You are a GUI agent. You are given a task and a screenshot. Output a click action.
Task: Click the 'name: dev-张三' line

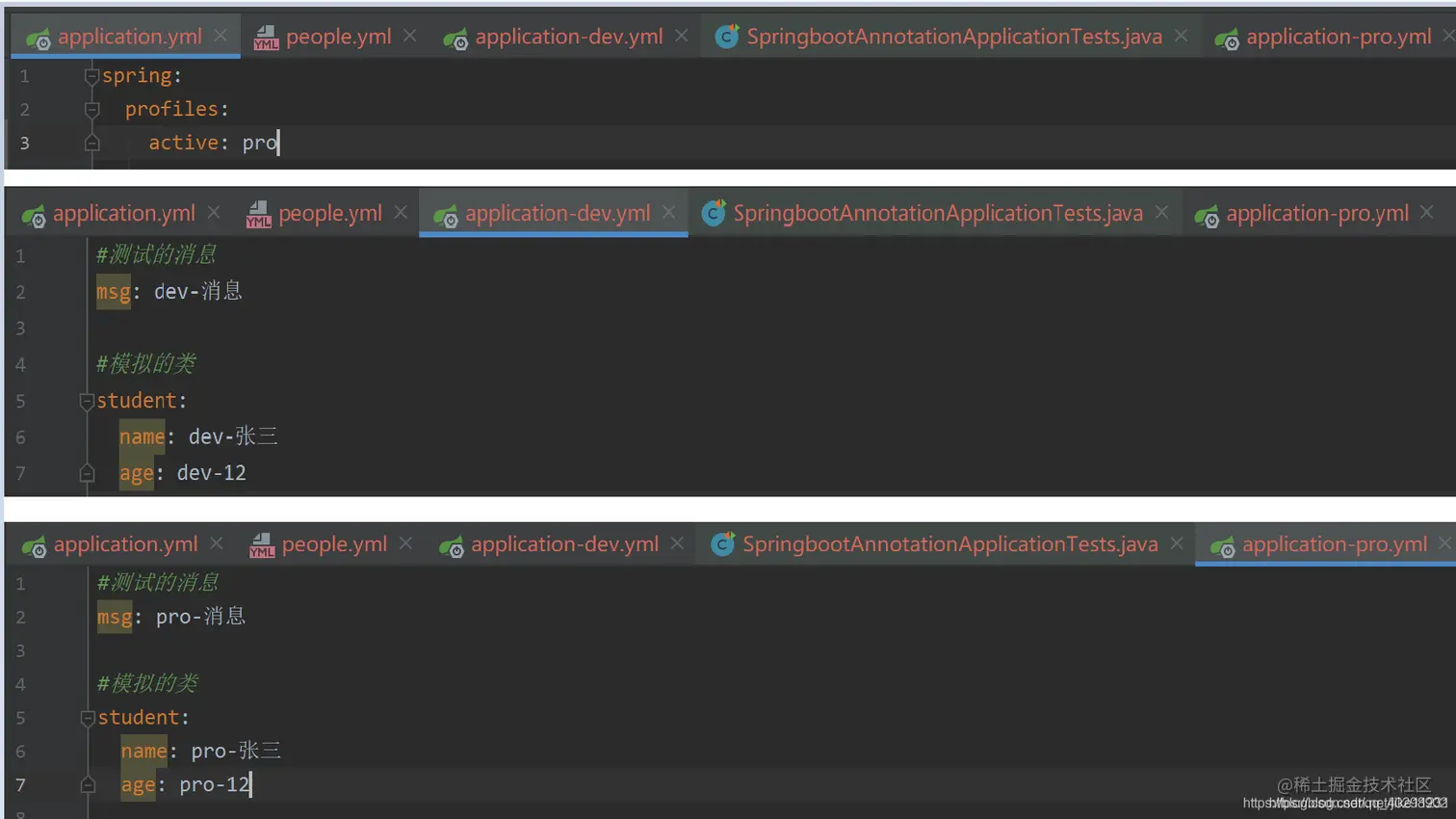[198, 436]
